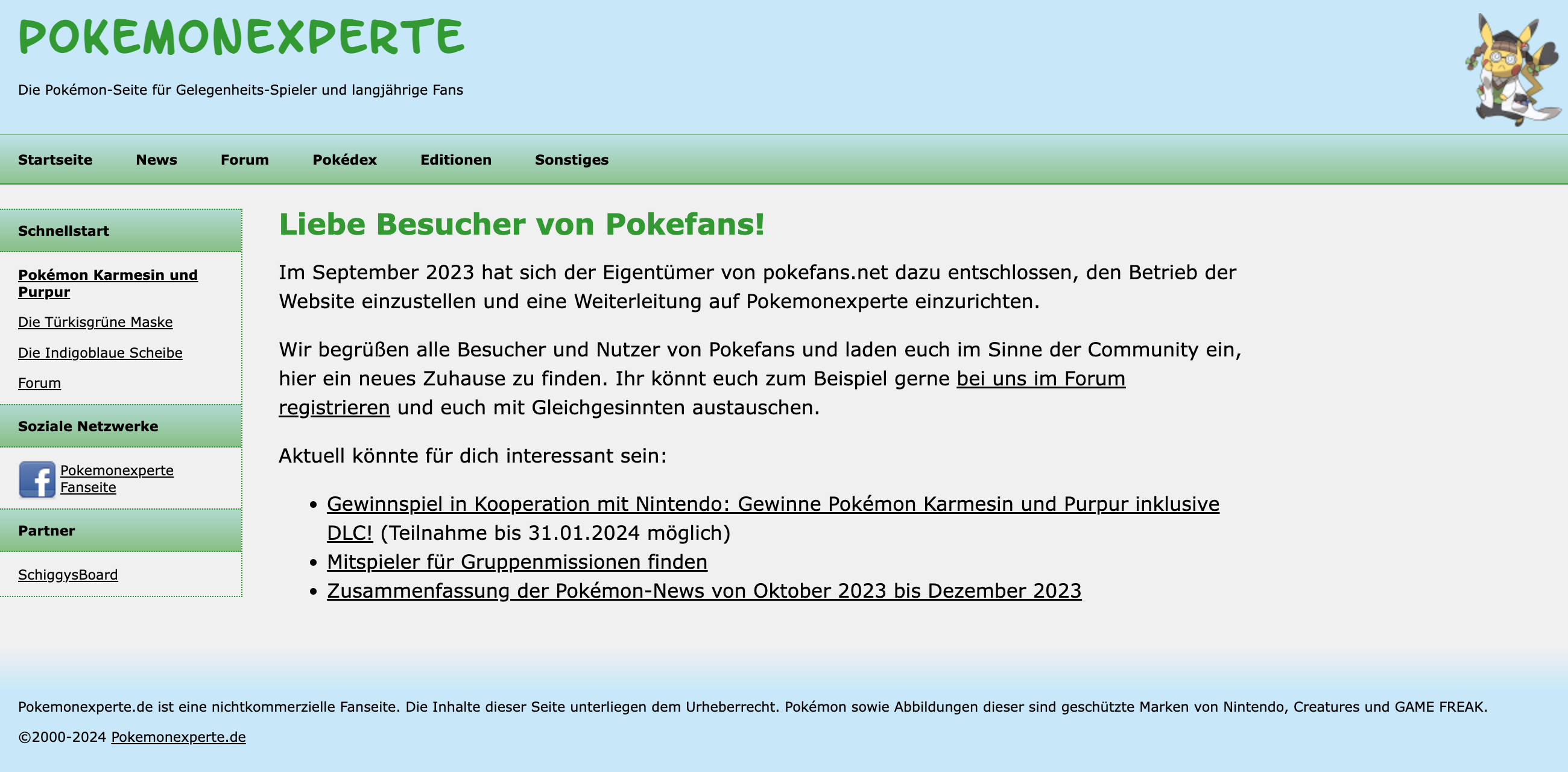This screenshot has width=1568, height=772.
Task: Open the Editionen menu
Action: [x=456, y=159]
